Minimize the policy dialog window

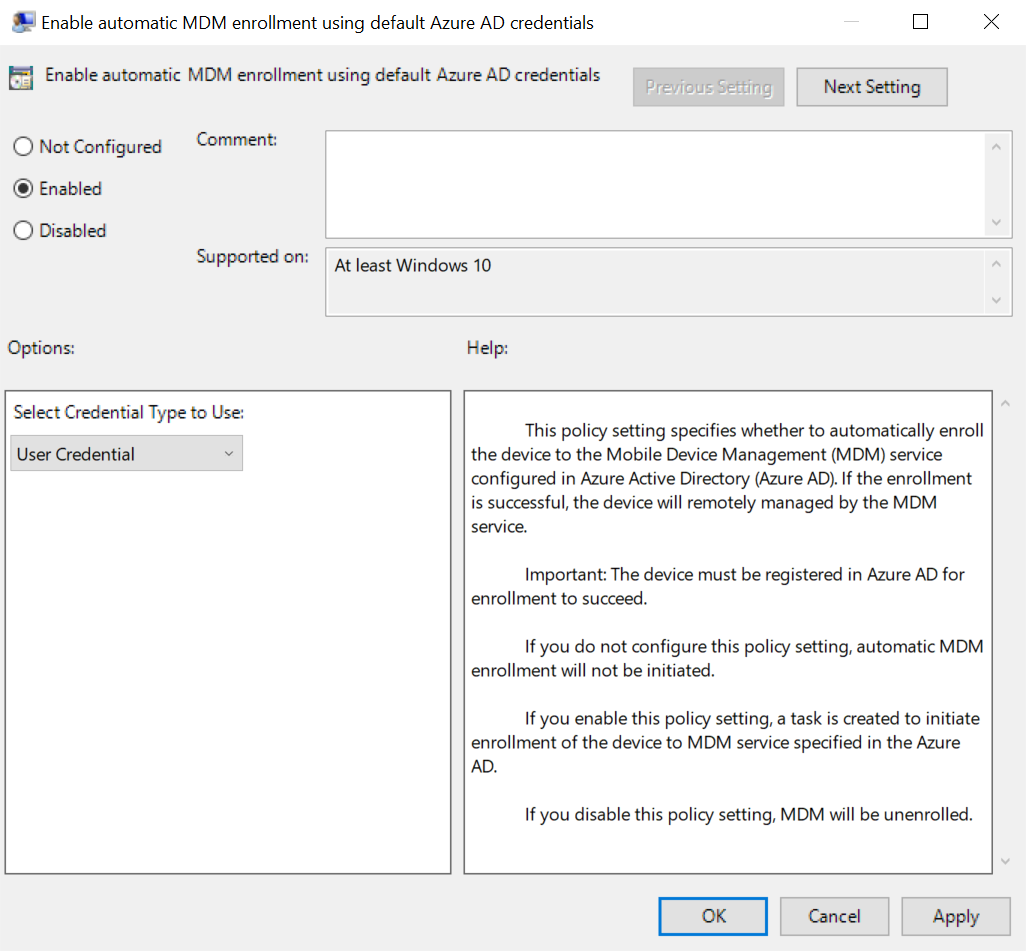[x=851, y=22]
